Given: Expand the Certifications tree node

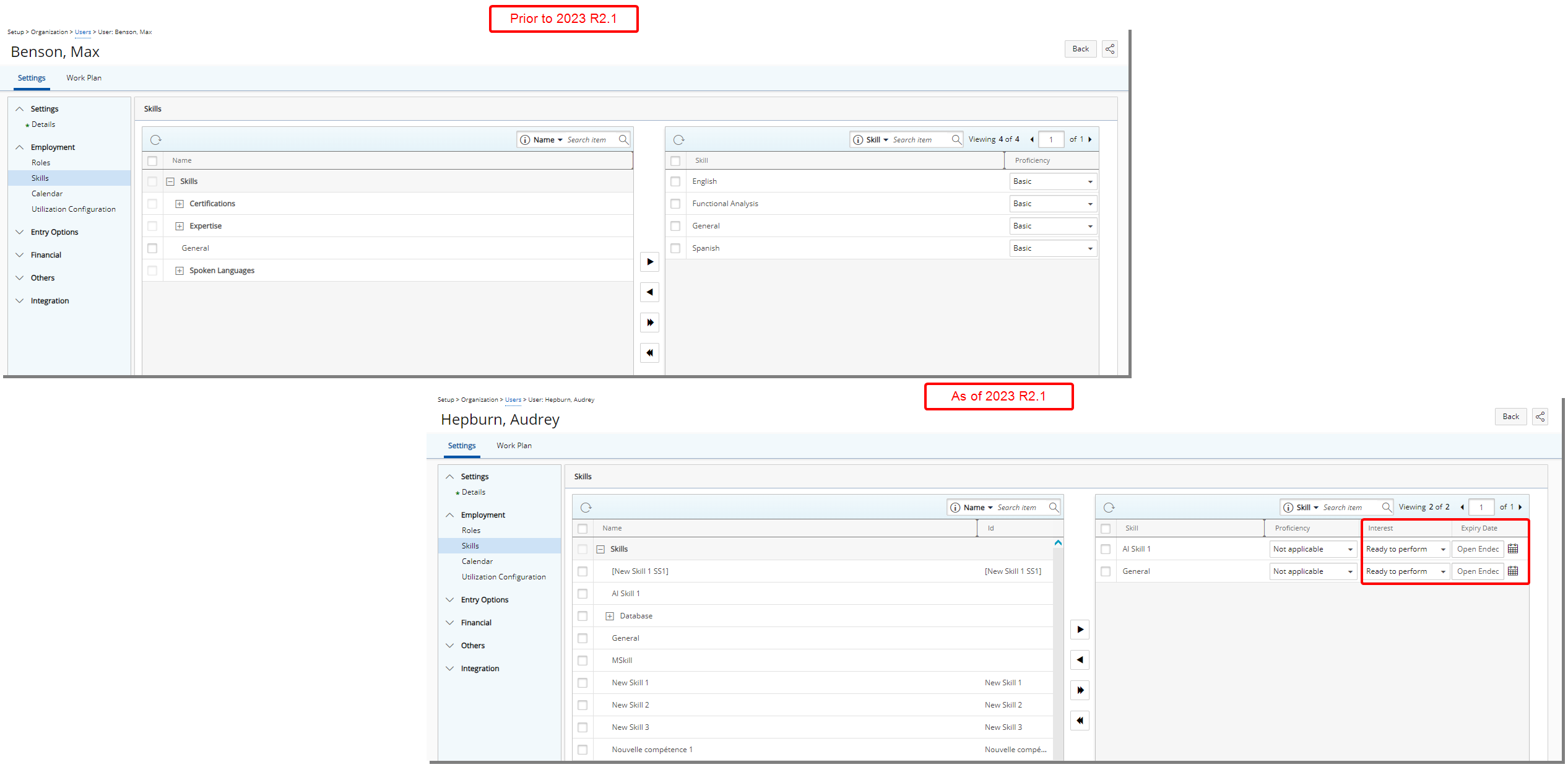Looking at the screenshot, I should [x=180, y=204].
